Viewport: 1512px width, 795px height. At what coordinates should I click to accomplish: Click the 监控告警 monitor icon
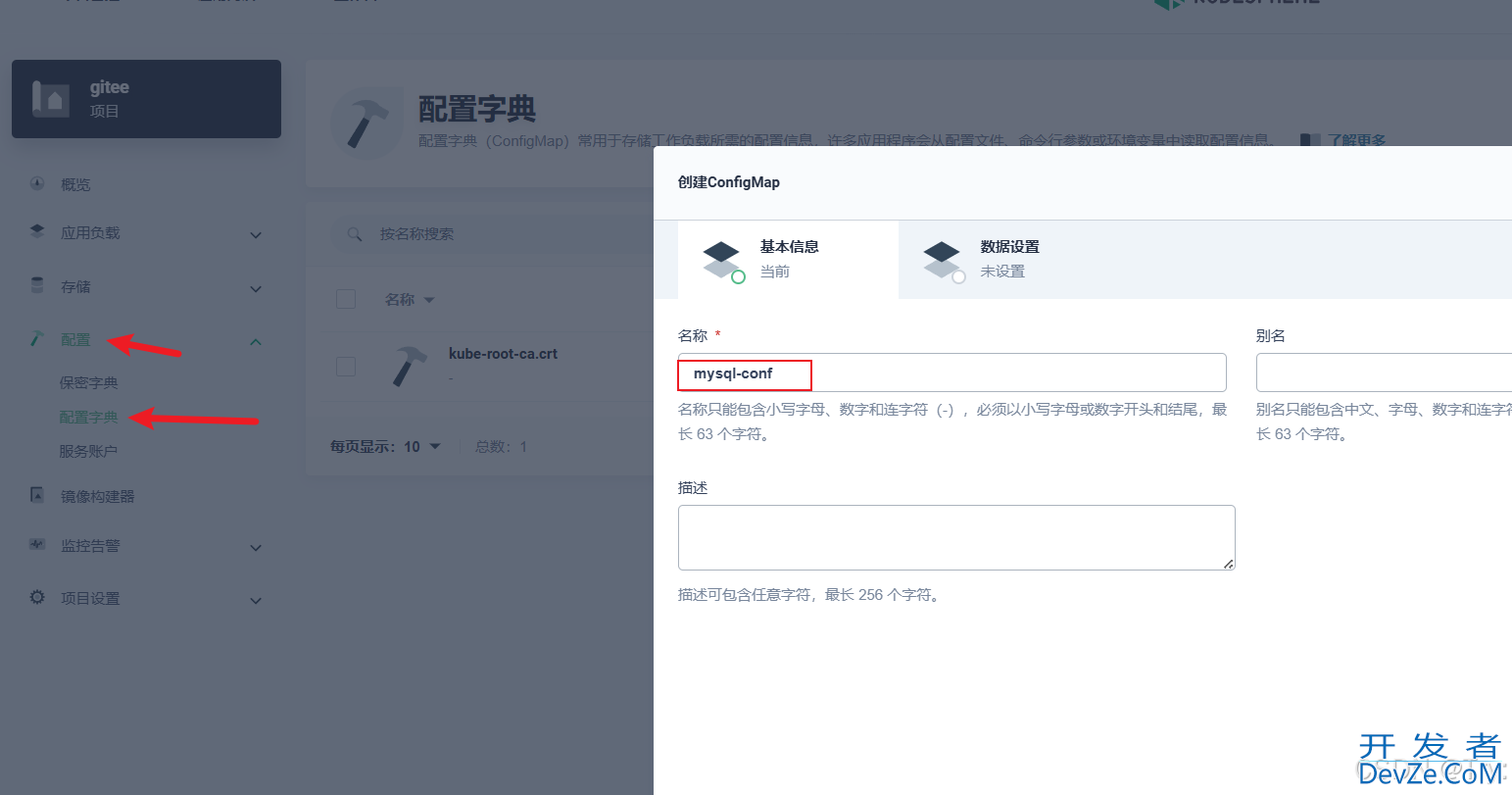coord(37,544)
